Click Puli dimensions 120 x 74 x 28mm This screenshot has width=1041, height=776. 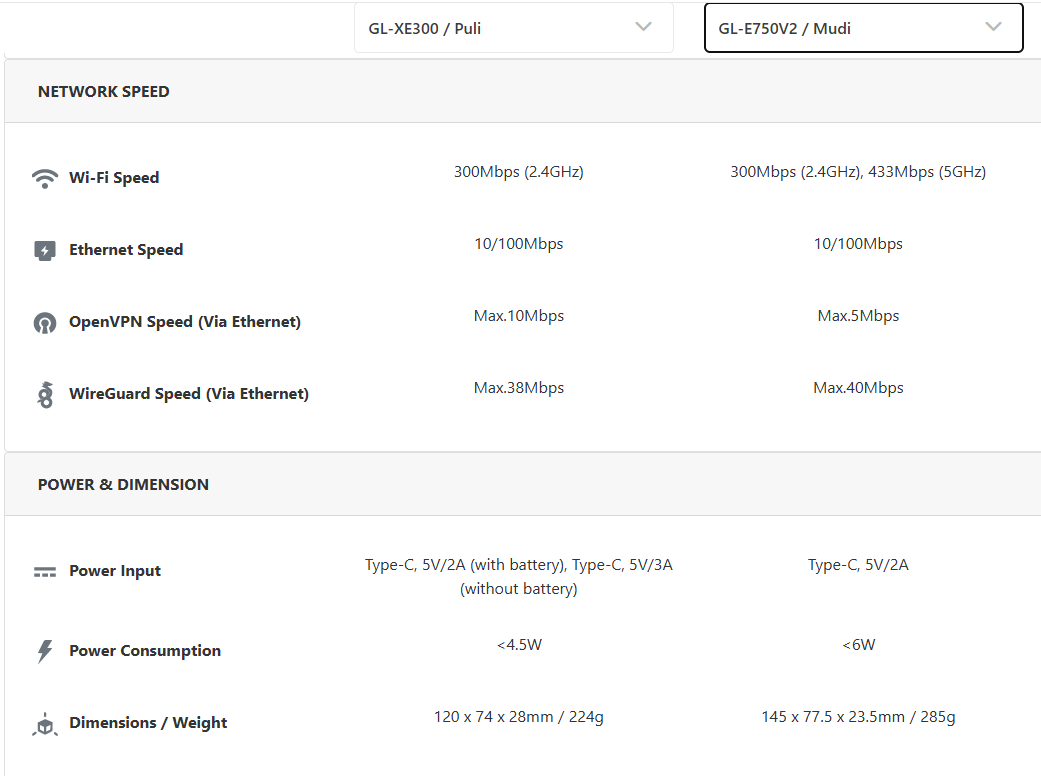point(493,717)
